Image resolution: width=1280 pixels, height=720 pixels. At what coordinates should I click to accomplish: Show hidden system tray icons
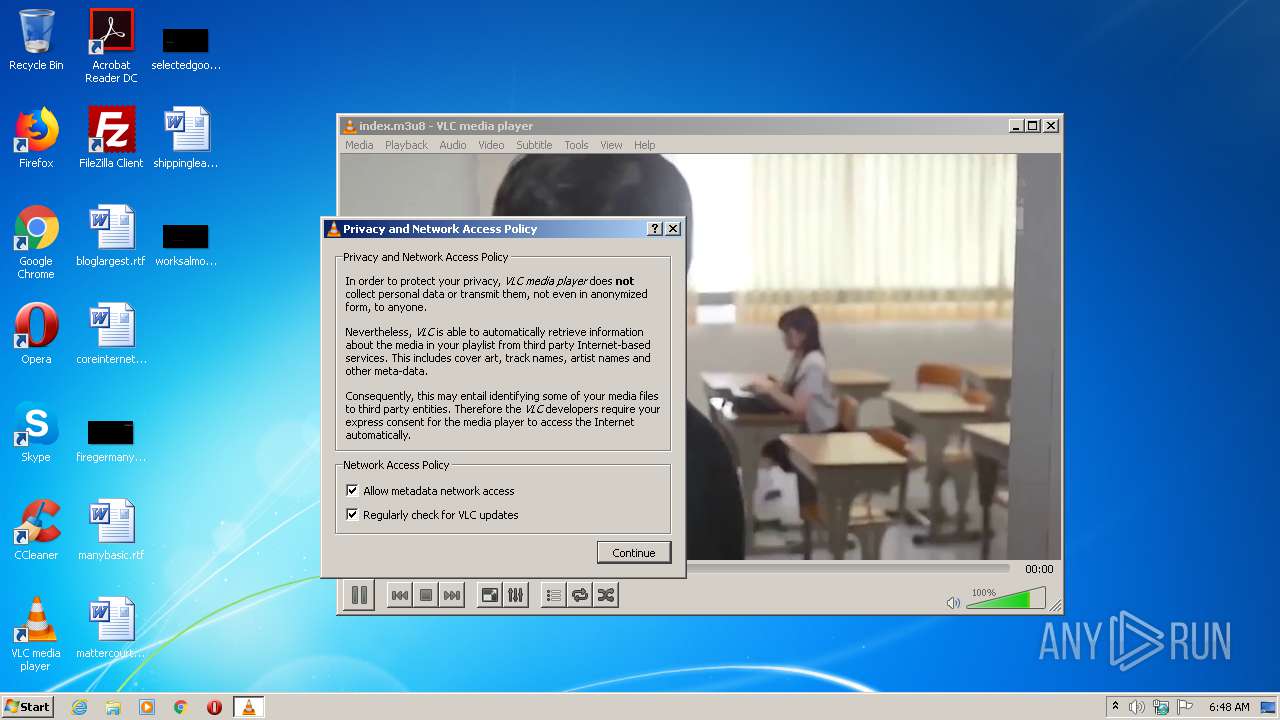coord(1115,707)
